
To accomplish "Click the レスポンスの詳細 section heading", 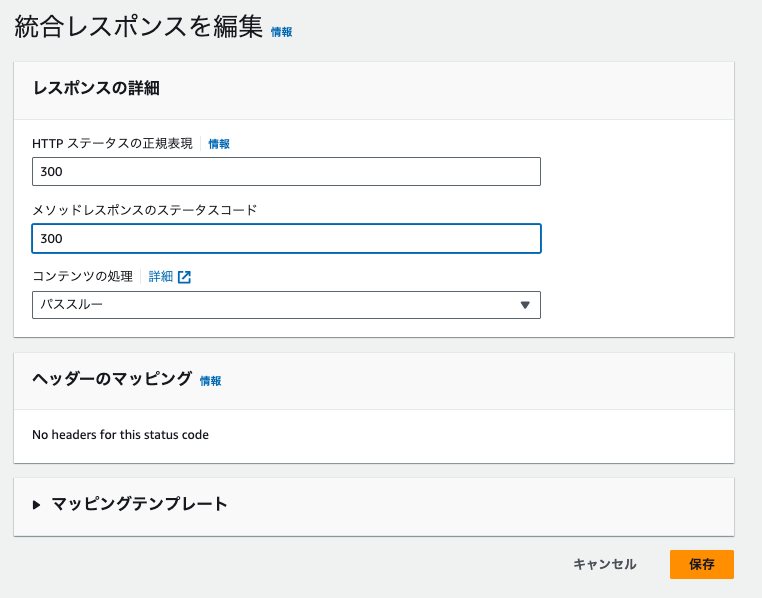I will 96,88.
